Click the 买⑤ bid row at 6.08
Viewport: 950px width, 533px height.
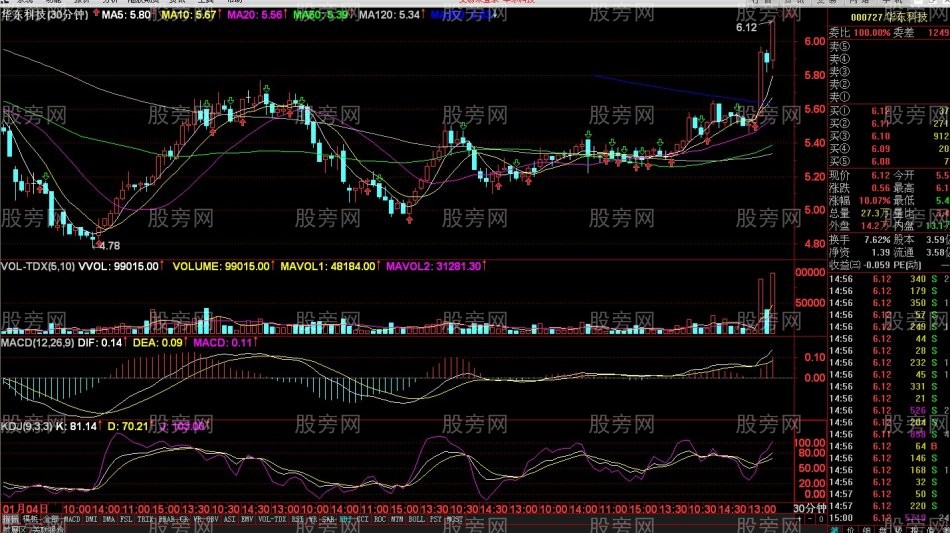888,162
